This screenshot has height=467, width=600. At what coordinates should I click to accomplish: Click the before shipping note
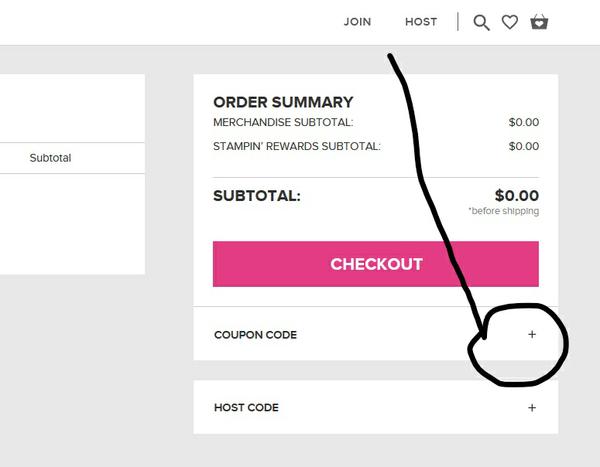(x=503, y=212)
